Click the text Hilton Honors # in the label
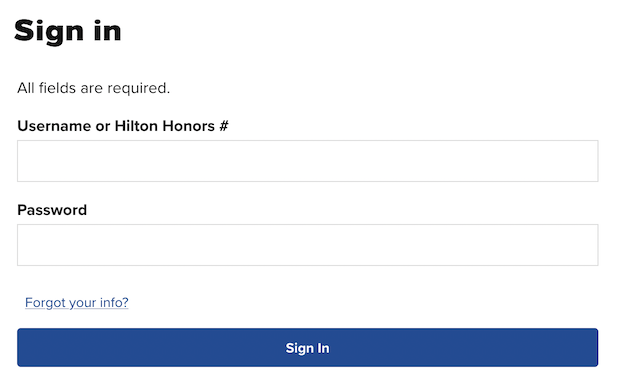621x384 pixels. click(171, 126)
